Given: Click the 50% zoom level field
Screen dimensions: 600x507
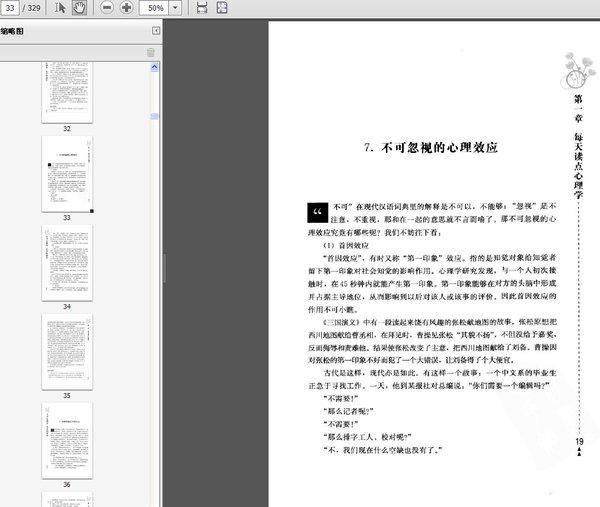Looking at the screenshot, I should pyautogui.click(x=154, y=8).
